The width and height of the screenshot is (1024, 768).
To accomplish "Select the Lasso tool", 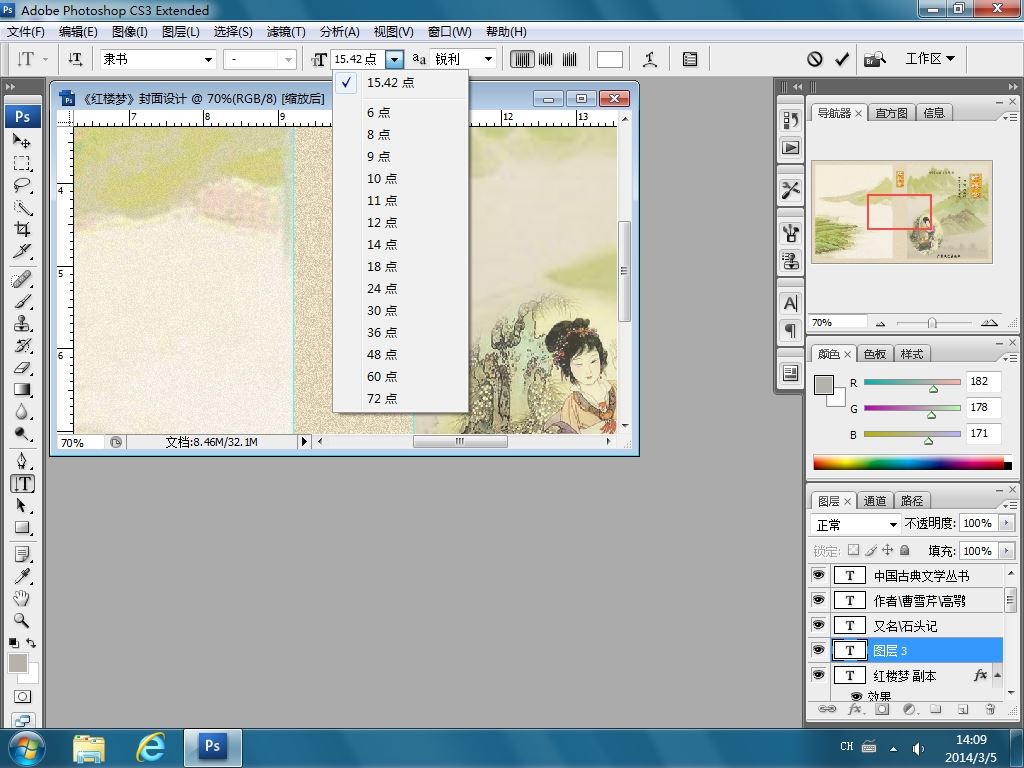I will pos(22,185).
